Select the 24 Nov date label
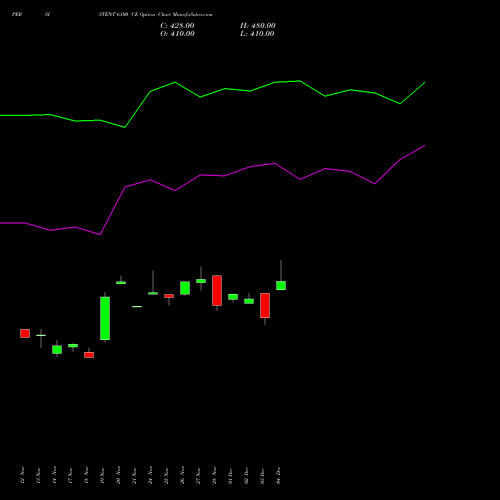 pos(150,475)
